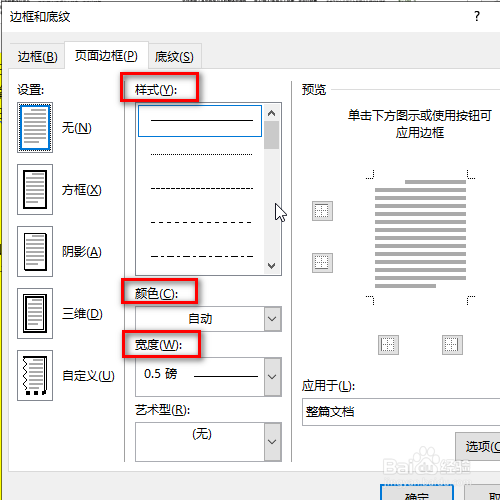This screenshot has width=500, height=500.
Task: Click the 方框(X) setting label
Action: tap(82, 190)
